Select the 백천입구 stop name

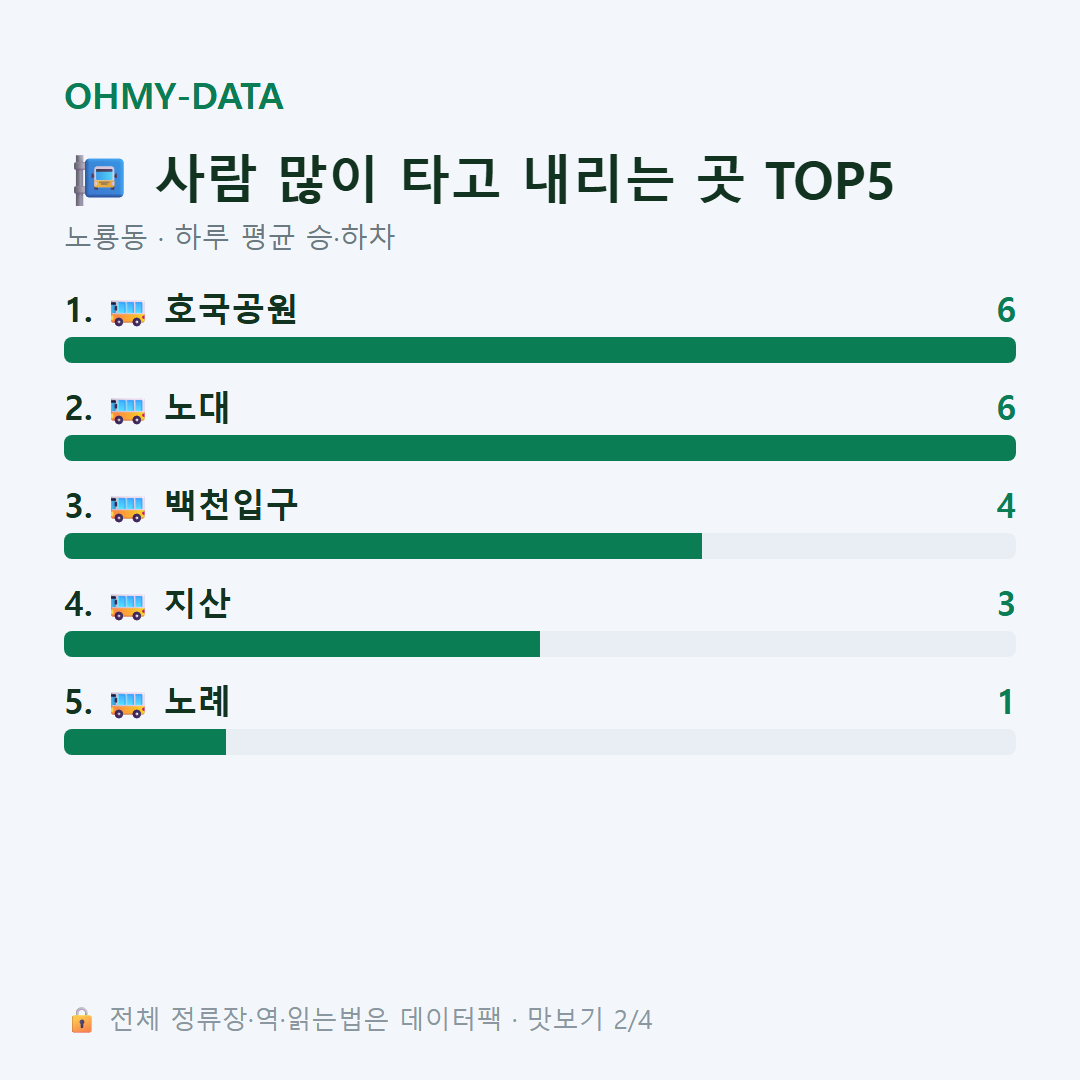click(x=231, y=506)
